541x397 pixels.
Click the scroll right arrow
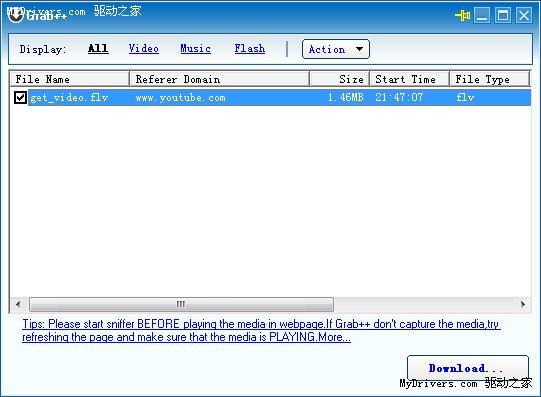[x=523, y=304]
